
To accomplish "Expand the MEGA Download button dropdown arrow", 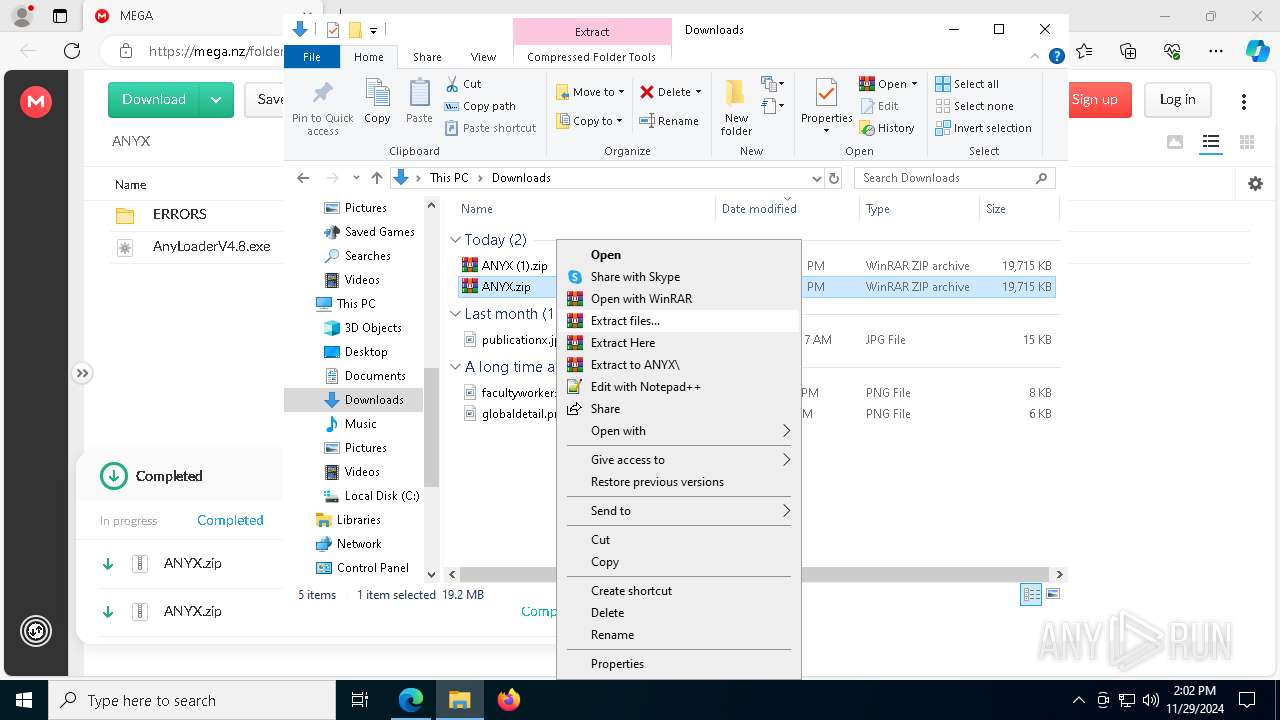I will click(216, 100).
